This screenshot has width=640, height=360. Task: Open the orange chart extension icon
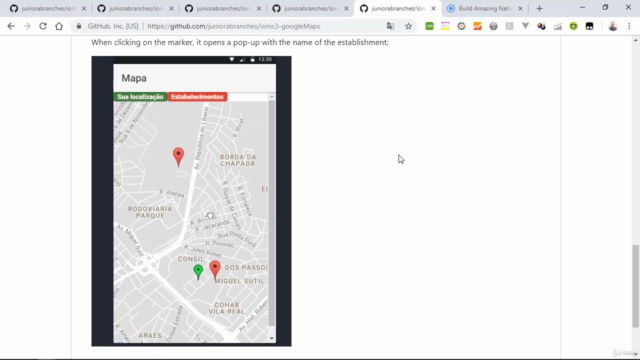coord(477,26)
